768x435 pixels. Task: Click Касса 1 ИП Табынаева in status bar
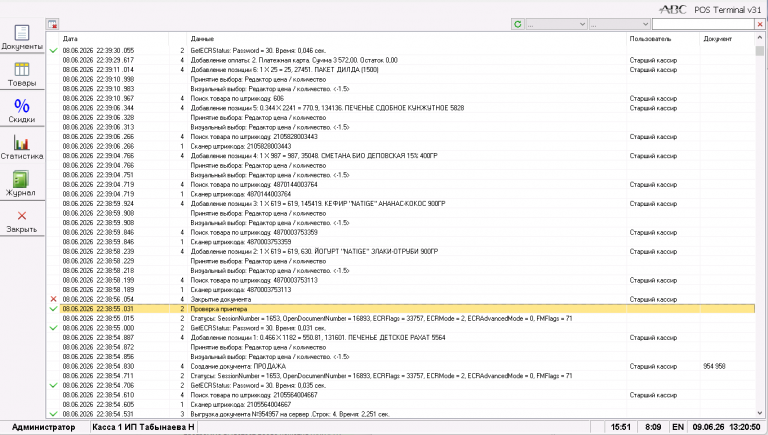[x=144, y=427]
